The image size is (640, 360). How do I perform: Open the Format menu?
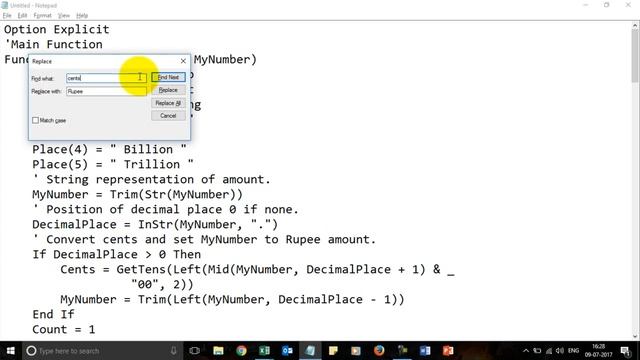(42, 16)
